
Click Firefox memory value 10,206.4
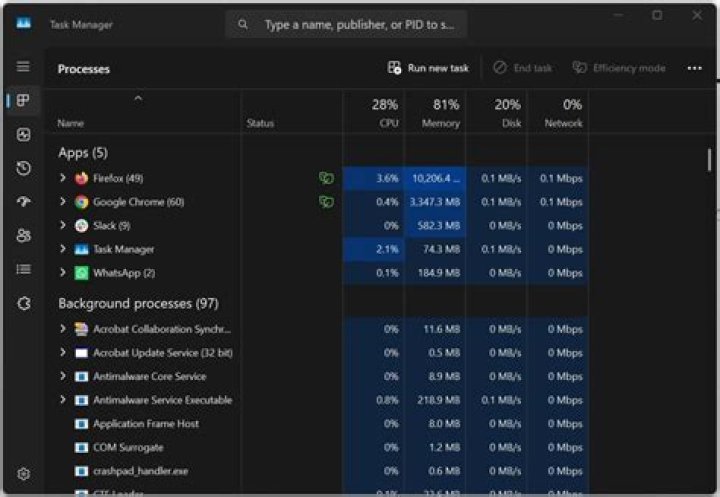(x=436, y=178)
